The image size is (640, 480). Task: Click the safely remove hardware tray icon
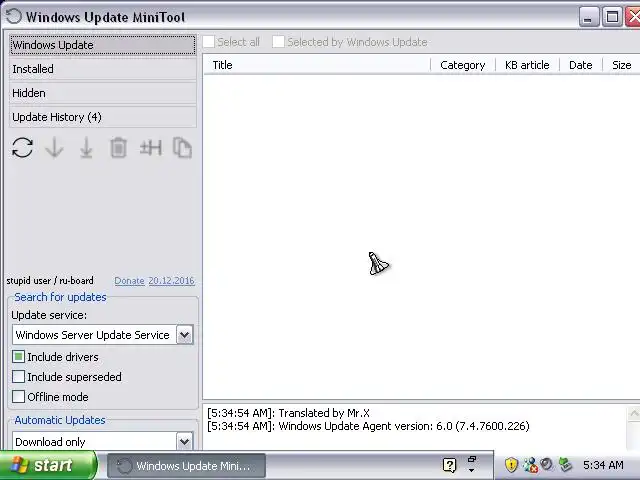pyautogui.click(x=565, y=464)
